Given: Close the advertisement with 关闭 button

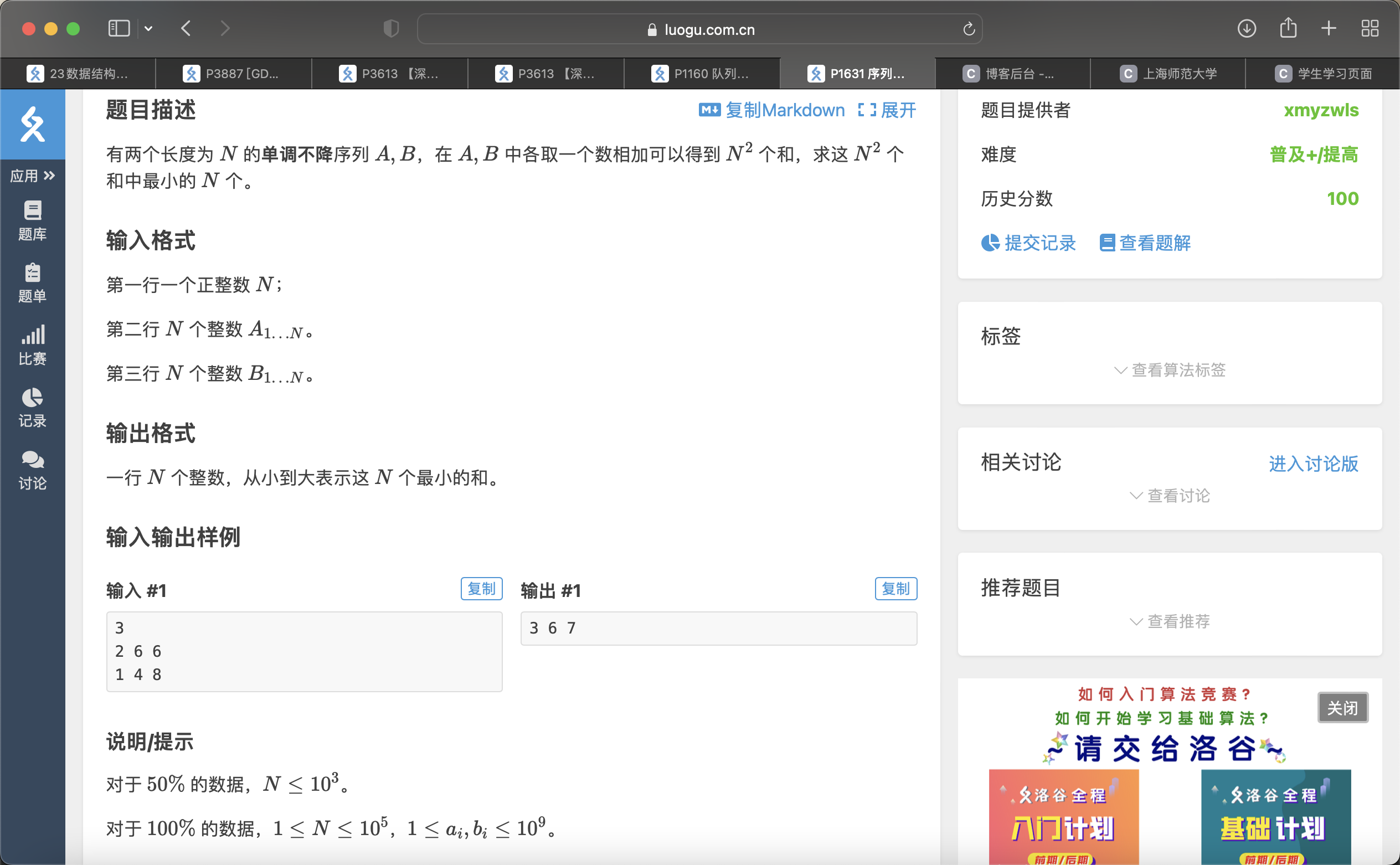Looking at the screenshot, I should (x=1342, y=708).
